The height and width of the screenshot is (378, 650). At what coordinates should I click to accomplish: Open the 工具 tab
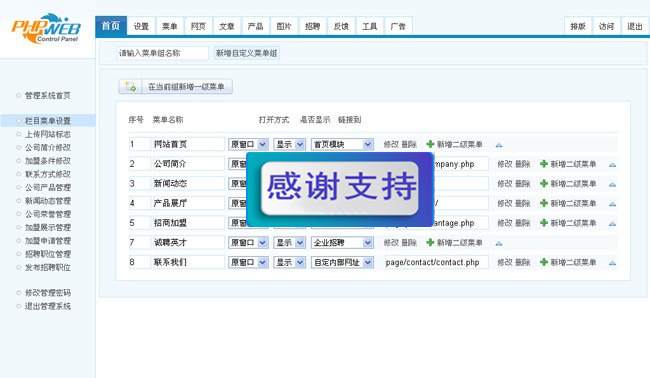370,27
